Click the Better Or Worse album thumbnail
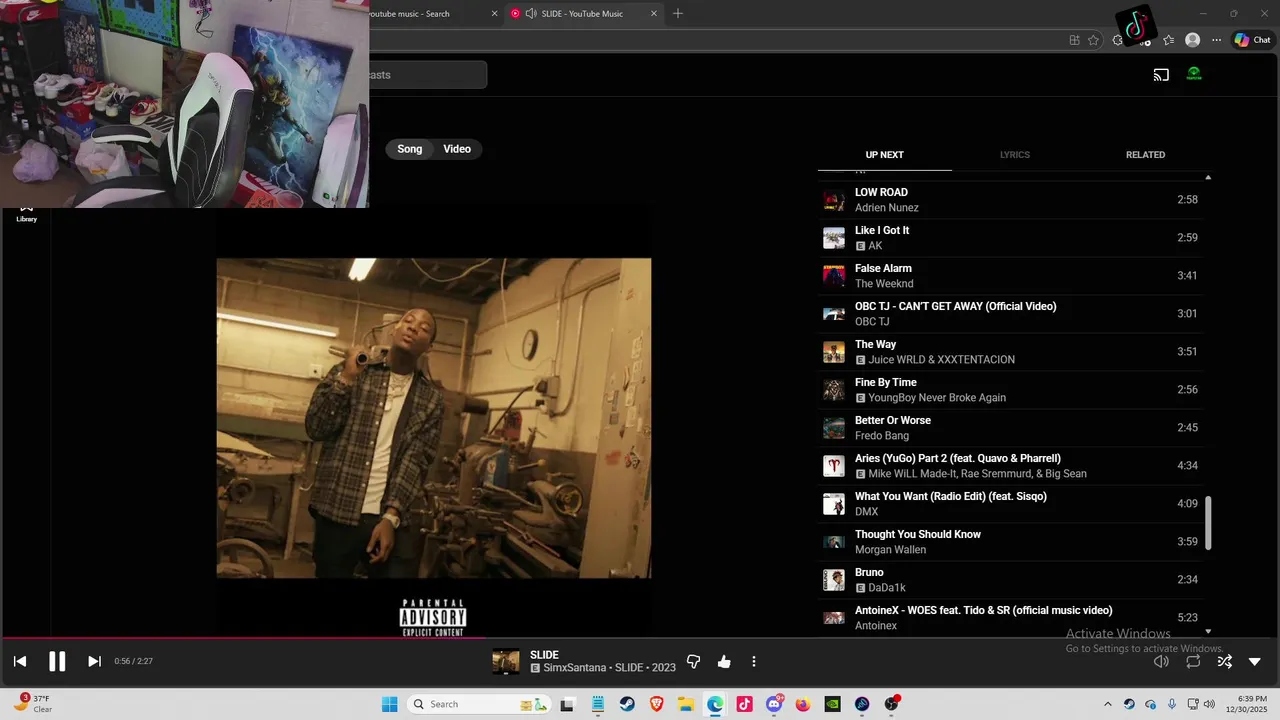This screenshot has width=1280, height=720. click(x=834, y=428)
